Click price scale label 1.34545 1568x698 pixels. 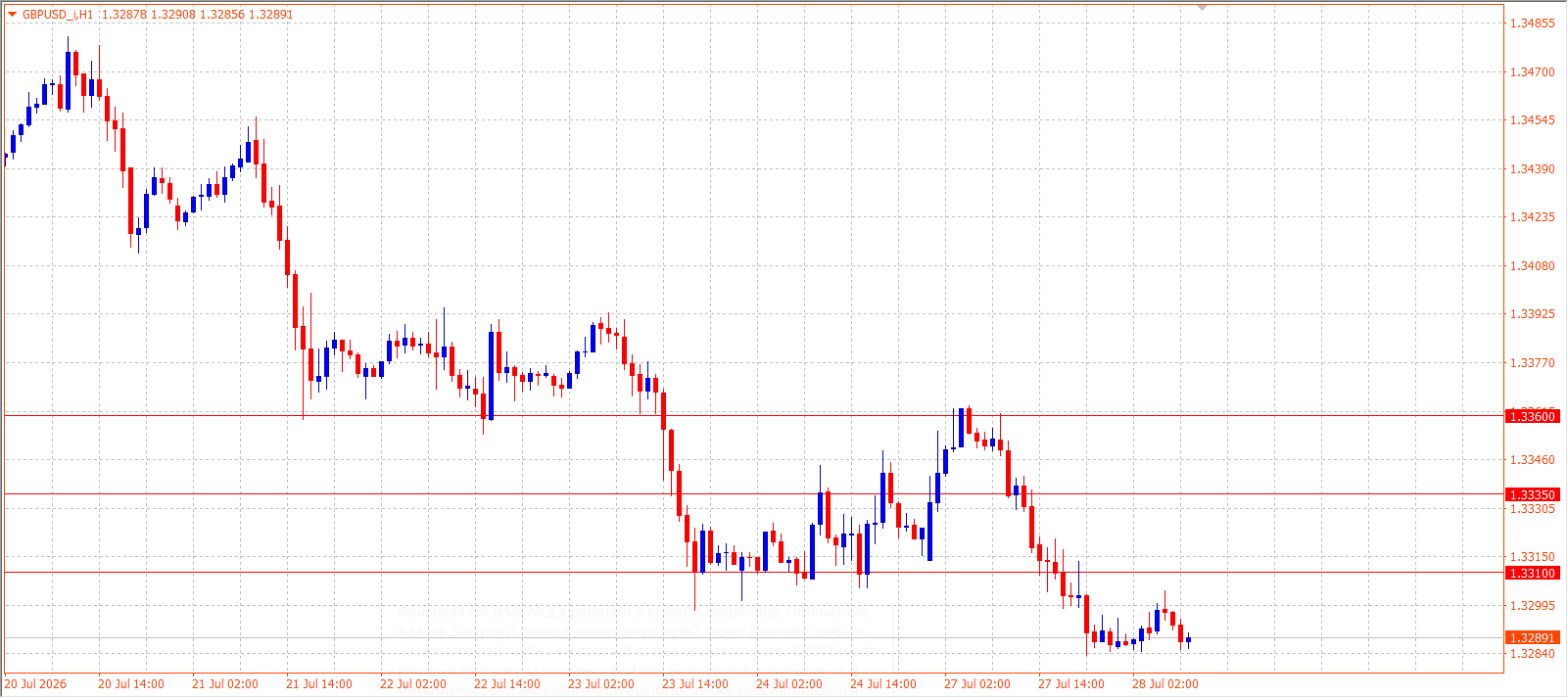click(1533, 120)
